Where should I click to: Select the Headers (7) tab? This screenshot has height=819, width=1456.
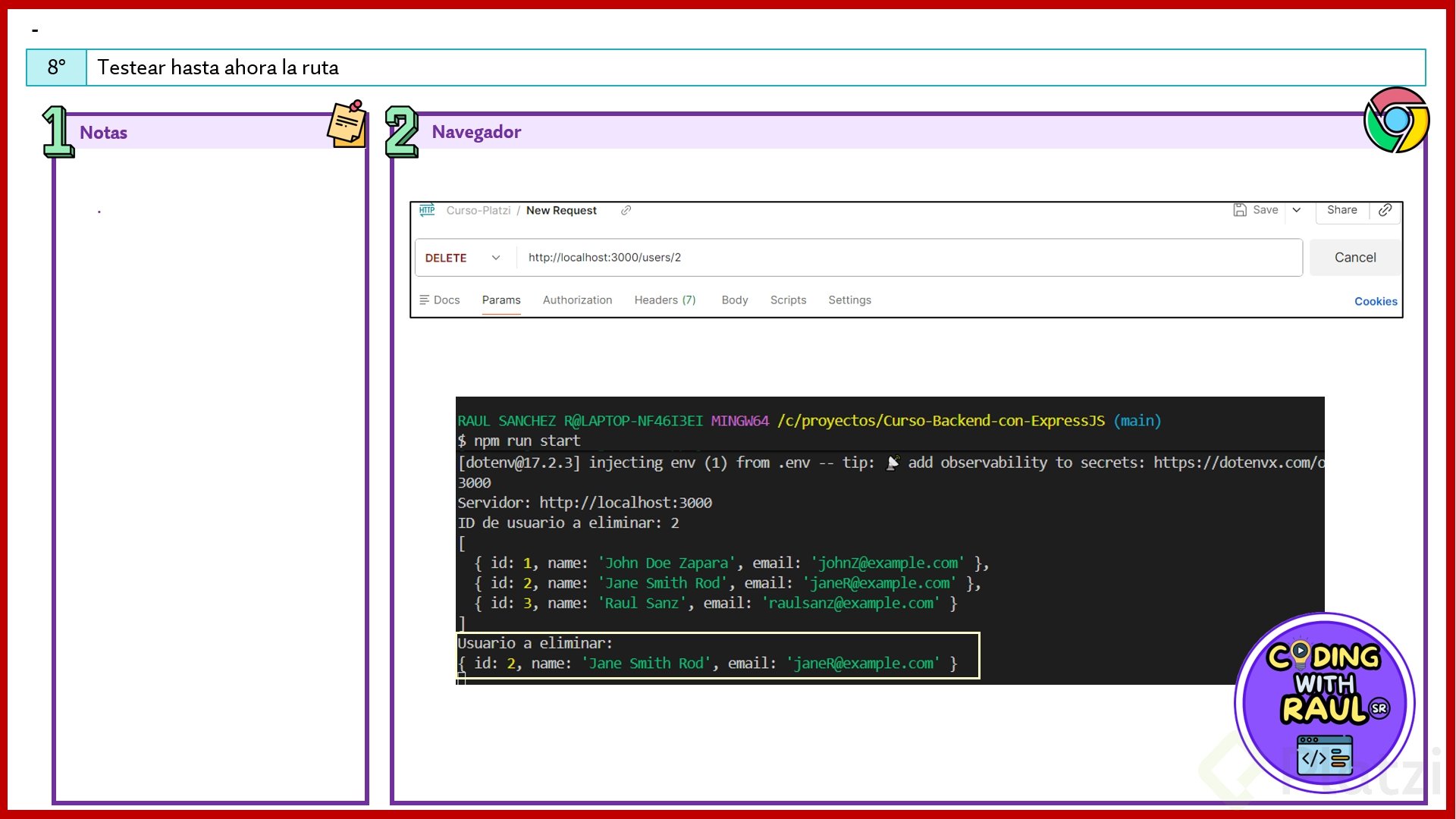tap(664, 300)
